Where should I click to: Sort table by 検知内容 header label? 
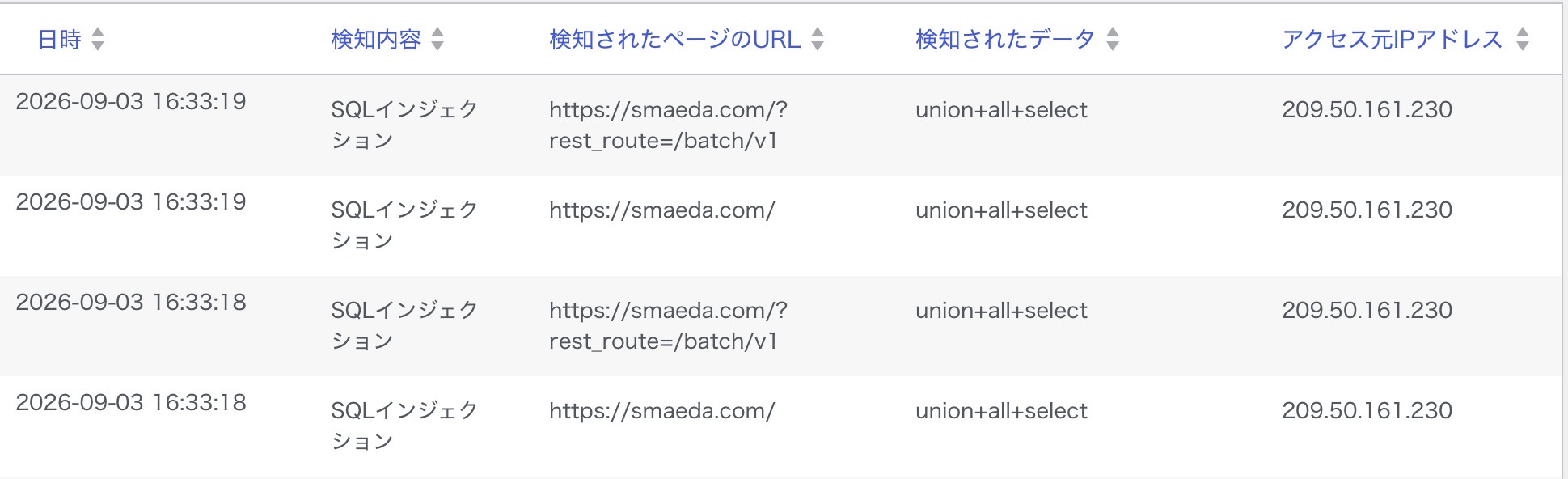(376, 40)
